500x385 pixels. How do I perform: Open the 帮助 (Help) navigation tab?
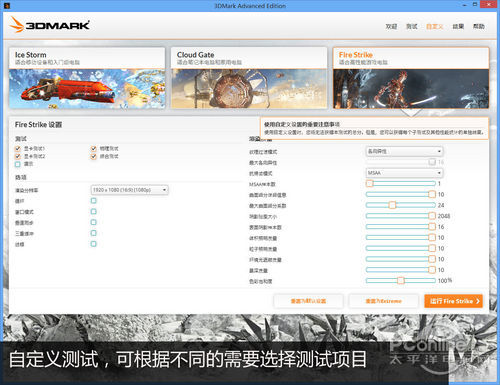coord(479,26)
